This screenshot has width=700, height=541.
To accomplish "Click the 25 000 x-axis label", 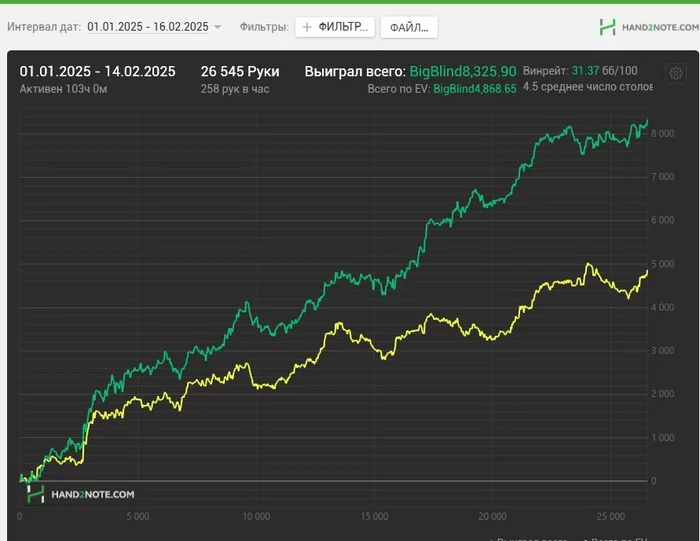I will (611, 516).
